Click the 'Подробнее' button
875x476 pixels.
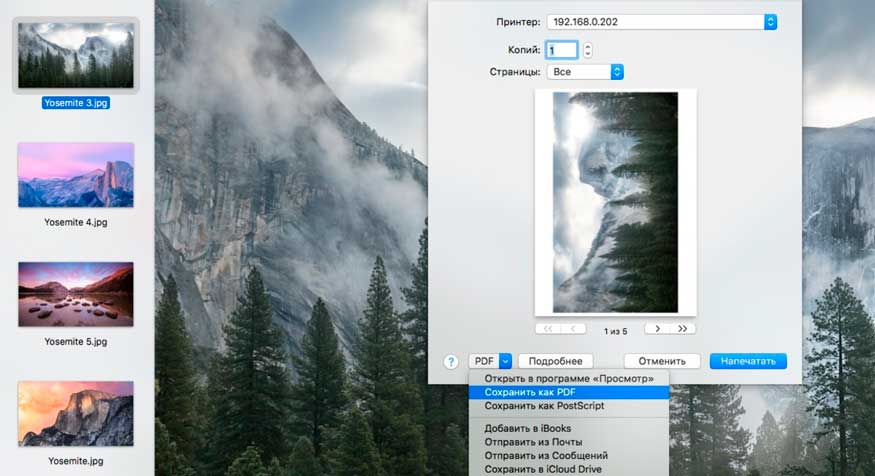pyautogui.click(x=555, y=361)
